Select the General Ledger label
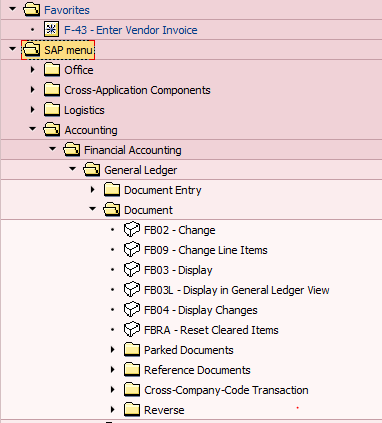382x423 pixels. (x=141, y=170)
